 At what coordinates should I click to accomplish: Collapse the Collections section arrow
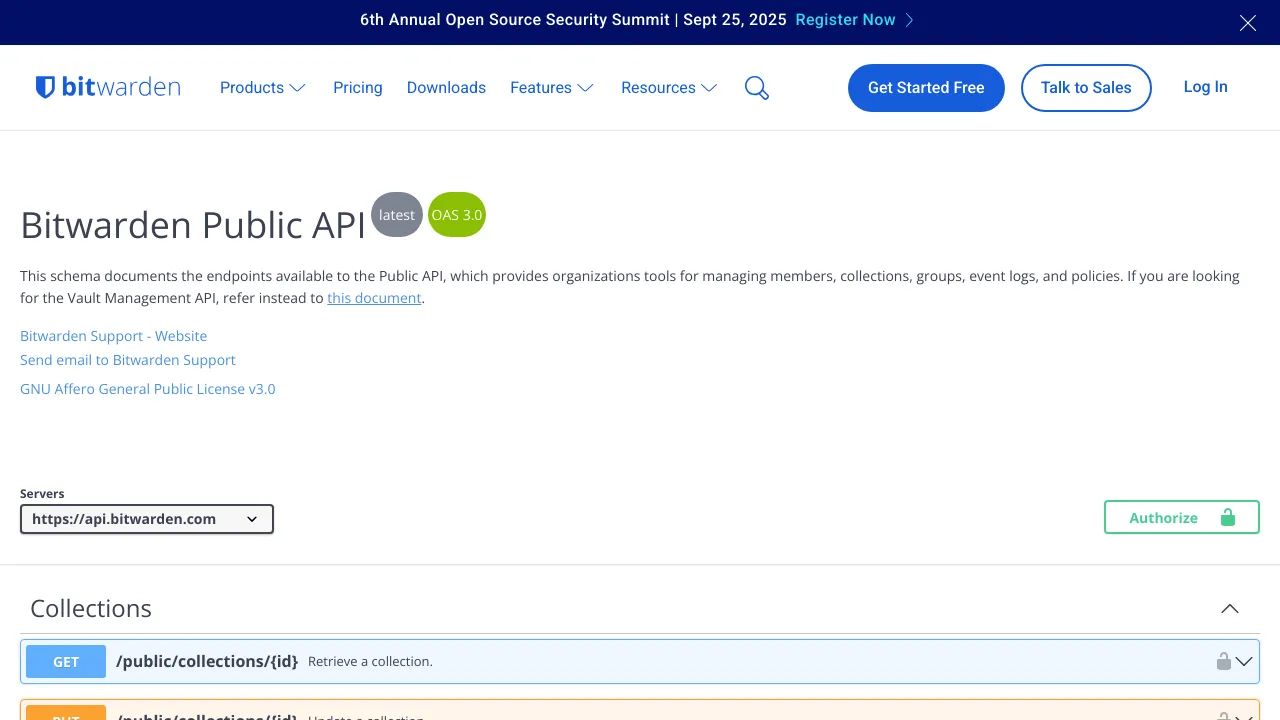pos(1230,608)
